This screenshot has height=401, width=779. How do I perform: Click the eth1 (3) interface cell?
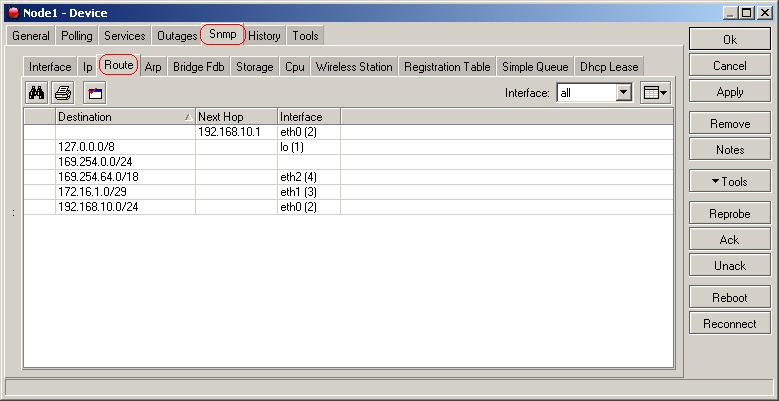tap(309, 192)
